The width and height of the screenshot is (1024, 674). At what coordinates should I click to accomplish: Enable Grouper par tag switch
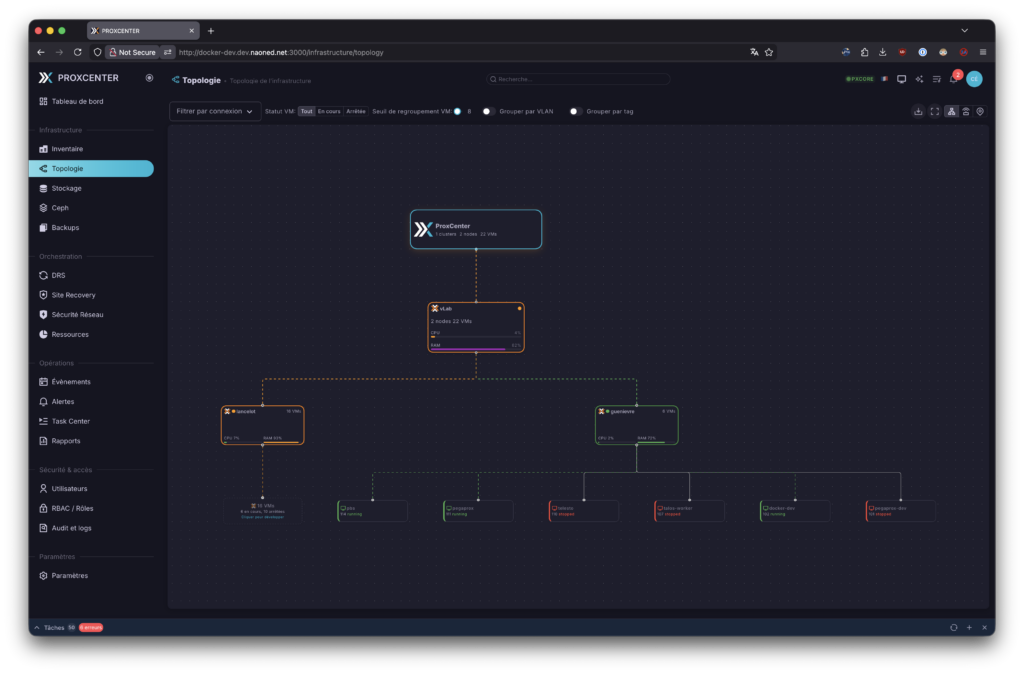click(575, 112)
